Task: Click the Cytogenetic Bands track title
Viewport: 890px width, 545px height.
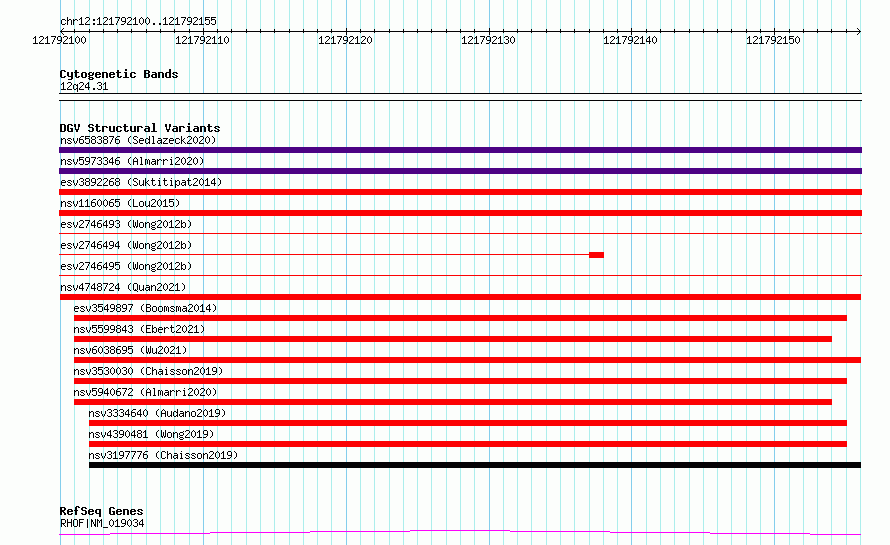Action: (x=119, y=74)
